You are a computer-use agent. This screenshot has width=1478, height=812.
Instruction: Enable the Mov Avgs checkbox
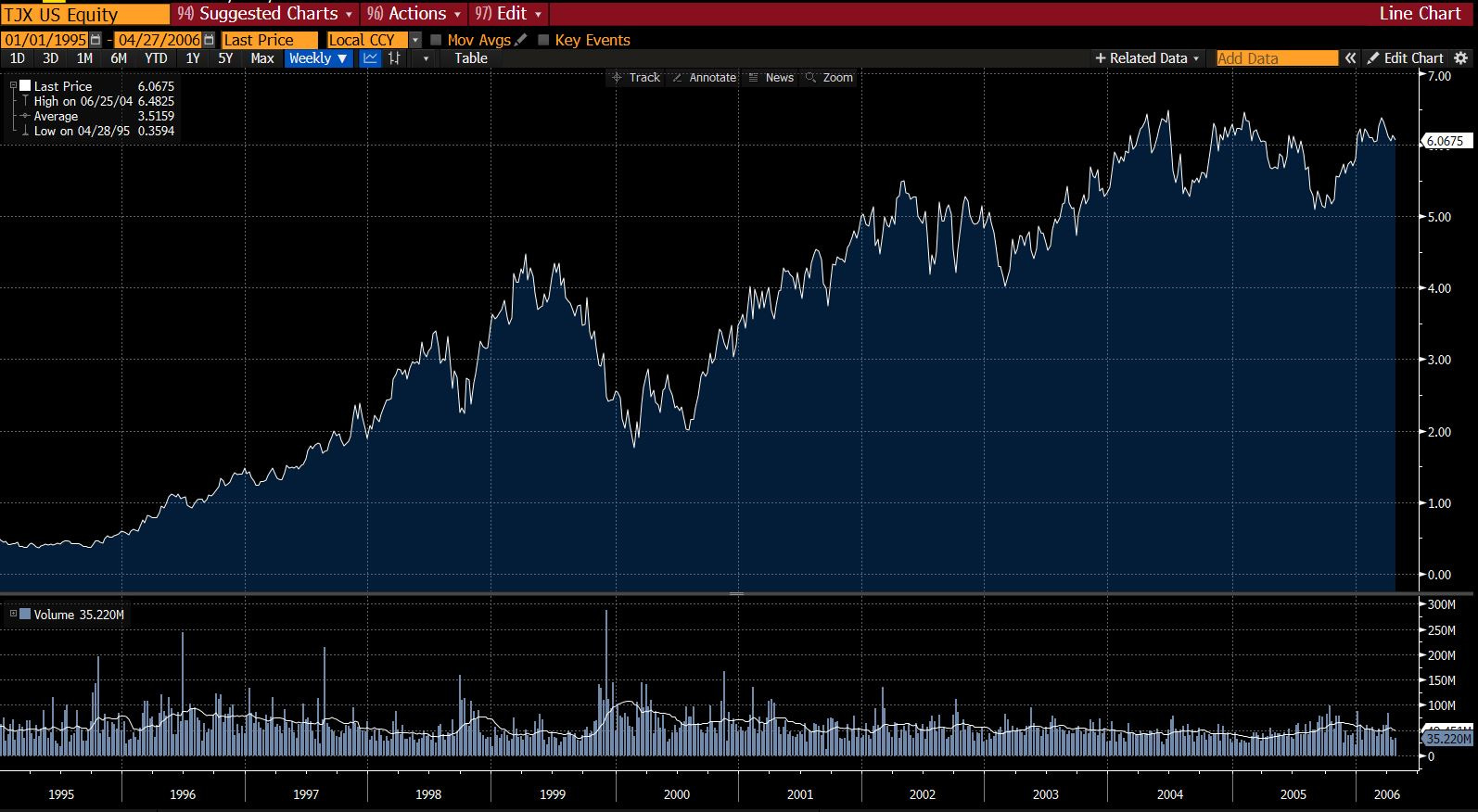point(436,40)
